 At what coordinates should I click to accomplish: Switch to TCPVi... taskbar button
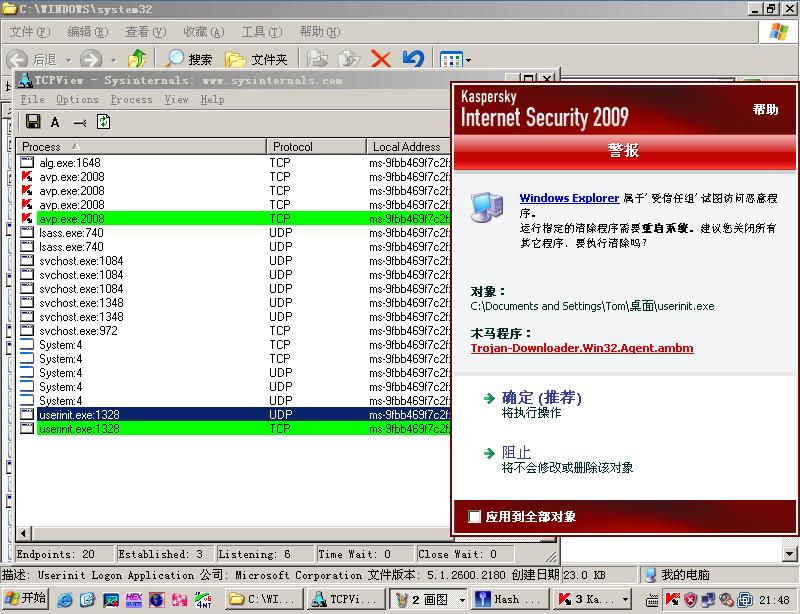click(346, 599)
